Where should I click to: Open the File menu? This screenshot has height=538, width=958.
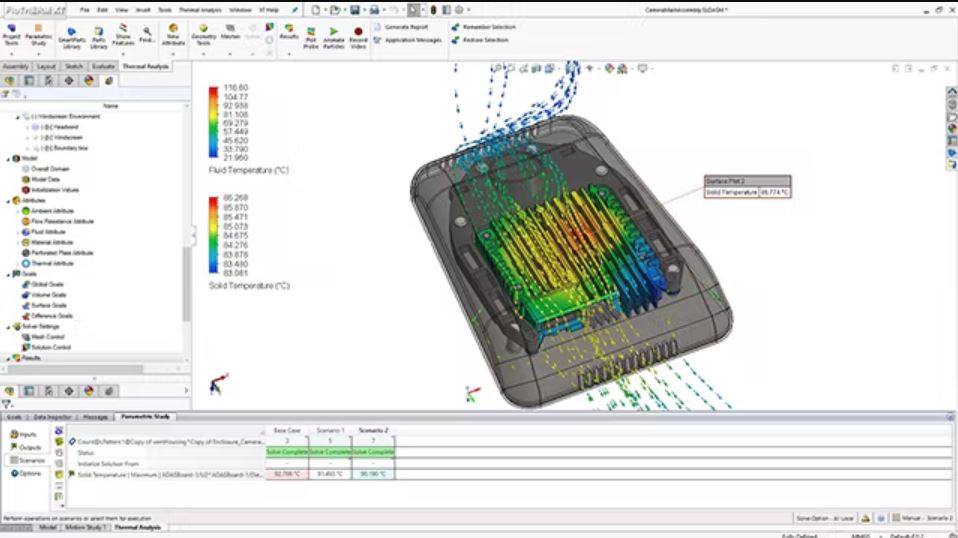tap(84, 10)
